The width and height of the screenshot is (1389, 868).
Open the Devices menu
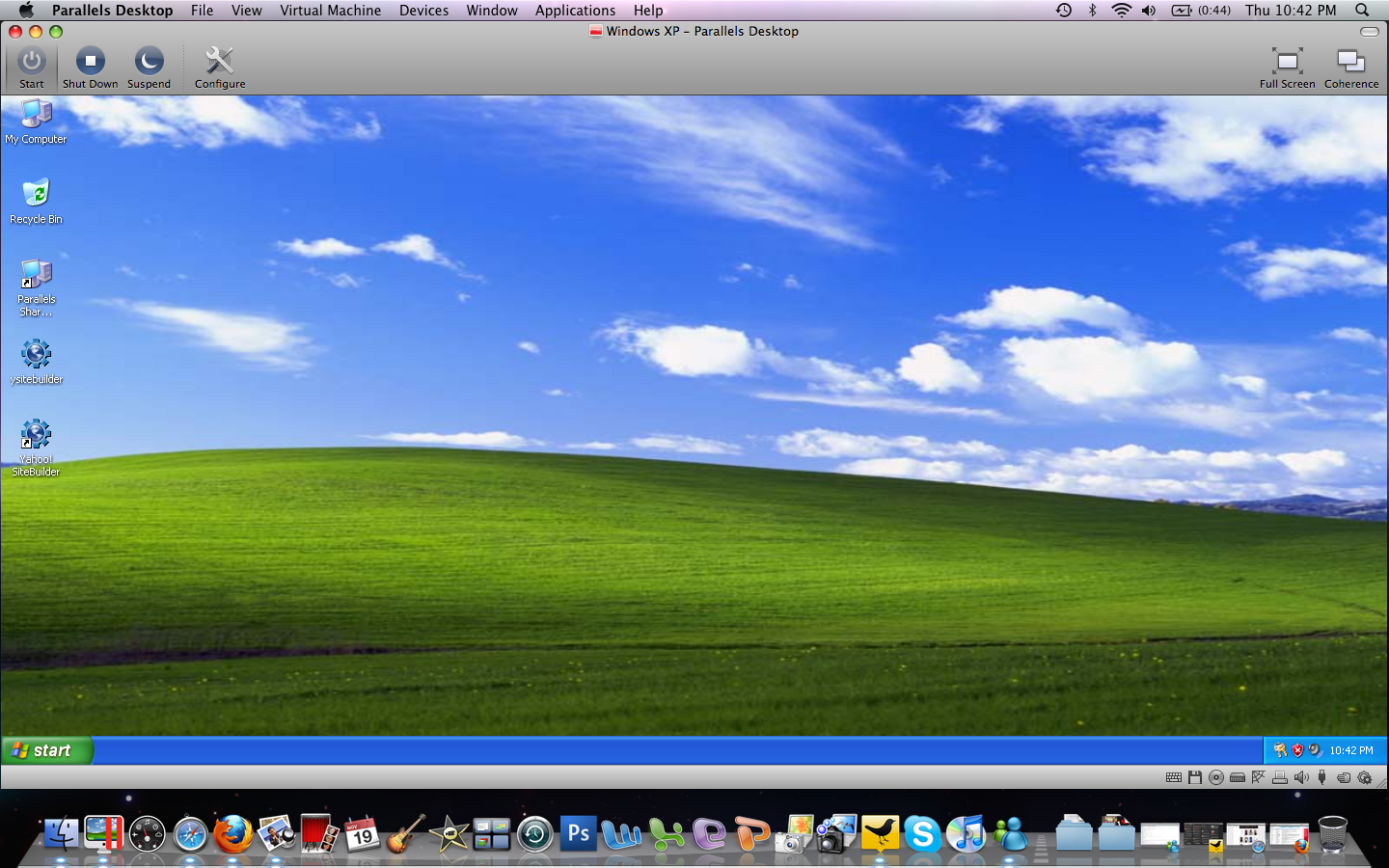click(423, 11)
